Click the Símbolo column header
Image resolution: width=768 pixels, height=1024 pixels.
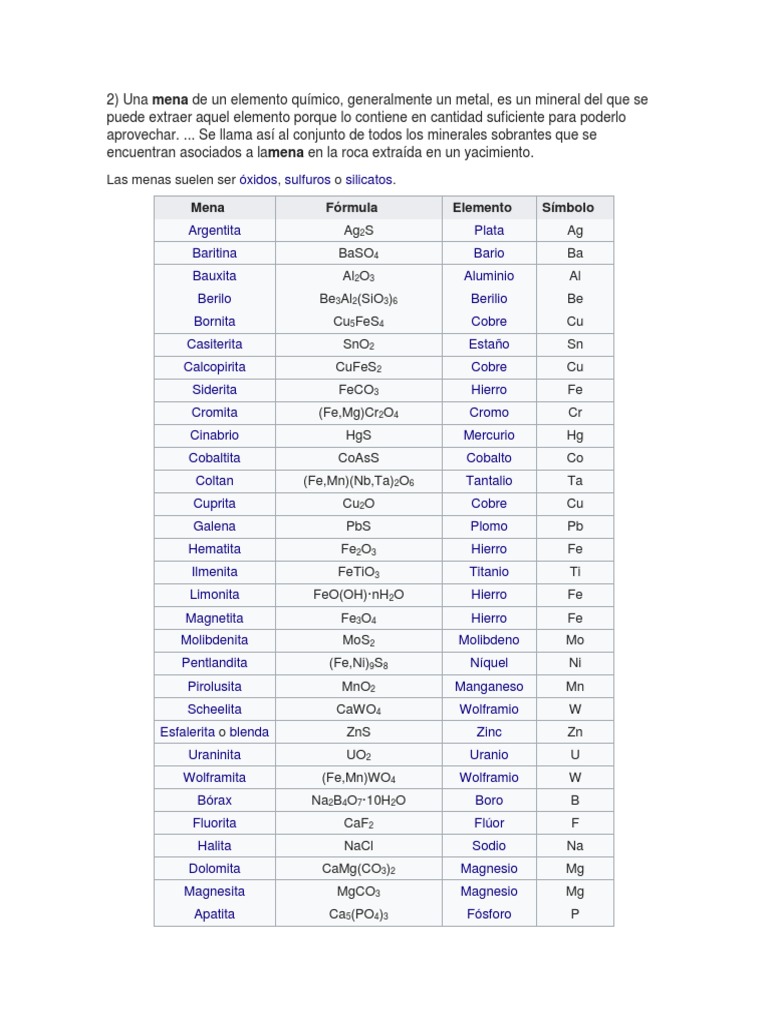click(x=568, y=208)
